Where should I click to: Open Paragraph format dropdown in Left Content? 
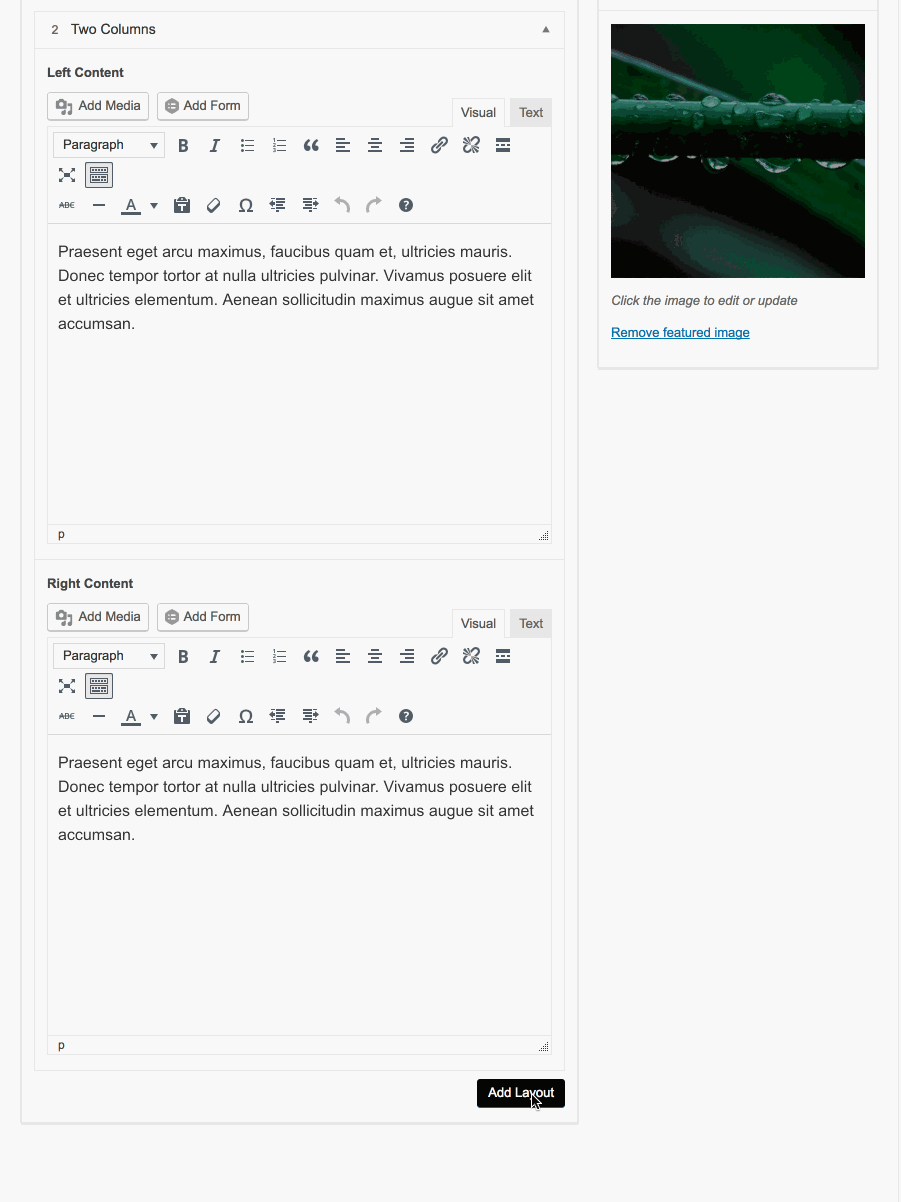click(108, 146)
